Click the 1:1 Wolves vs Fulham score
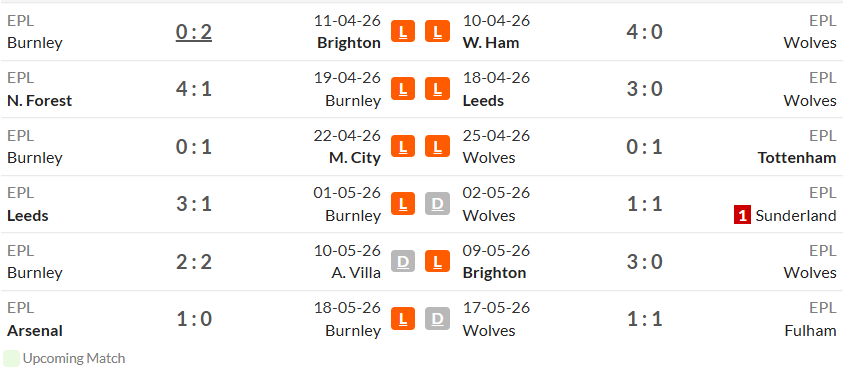 pos(644,319)
